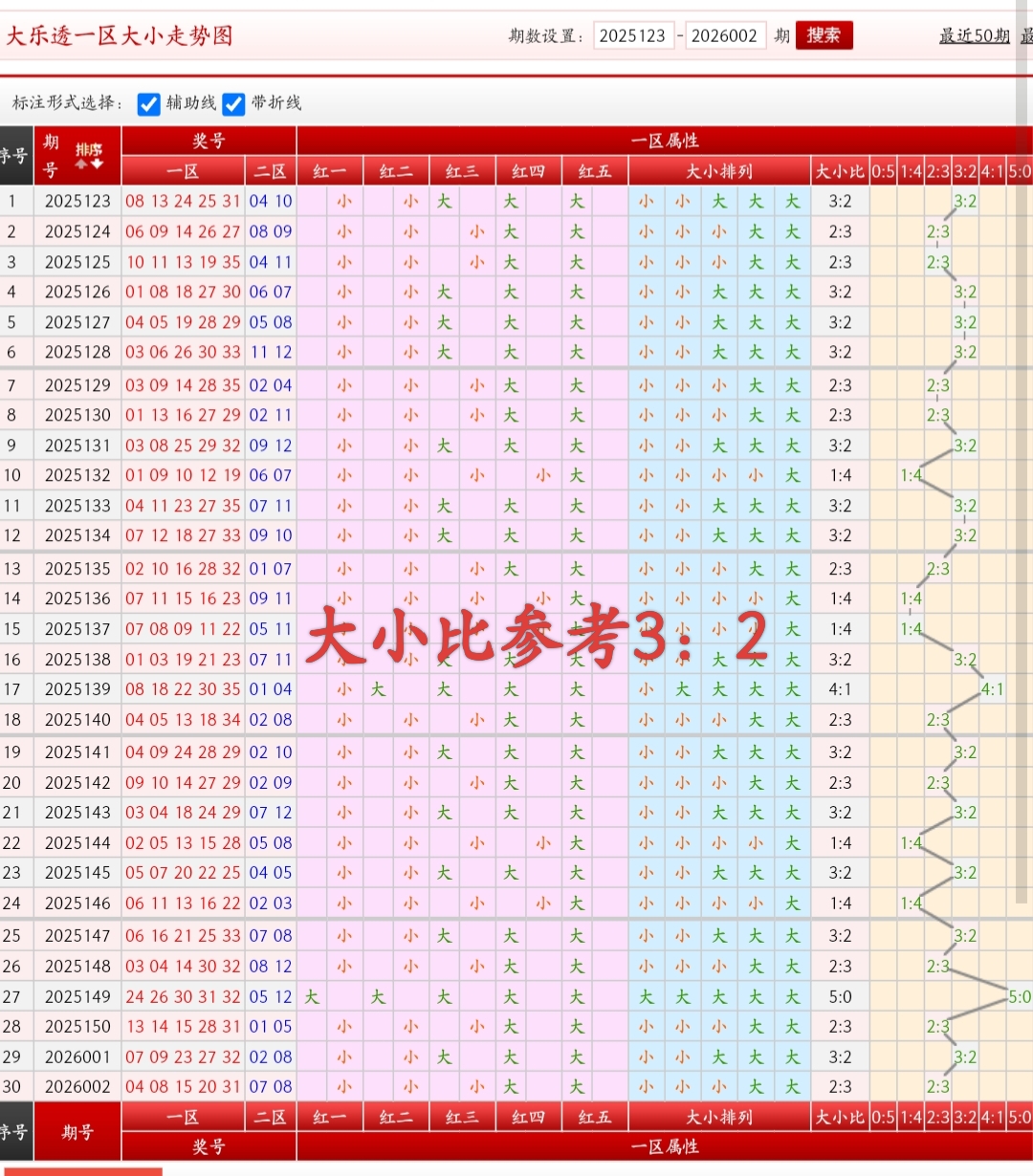
Task: Click the 1:4 ratio column header
Action: point(911,170)
